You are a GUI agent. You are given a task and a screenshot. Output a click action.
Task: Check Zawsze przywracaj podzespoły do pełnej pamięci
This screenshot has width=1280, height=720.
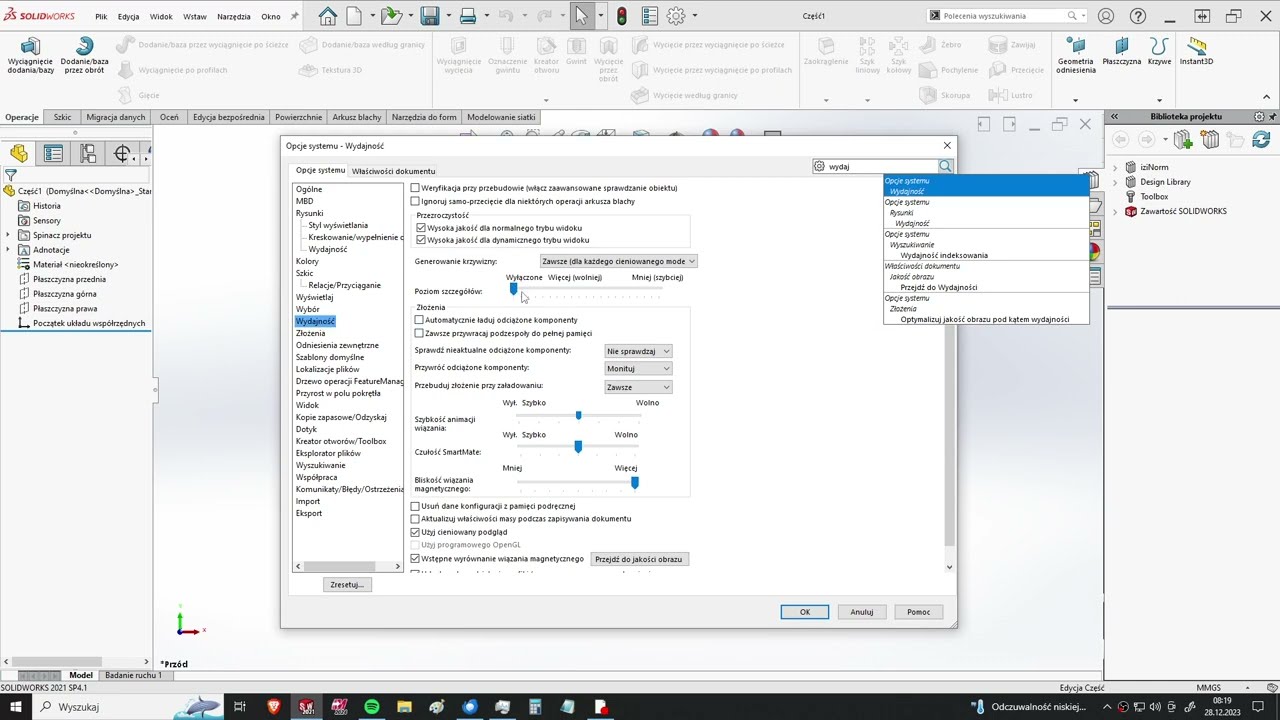click(x=420, y=333)
